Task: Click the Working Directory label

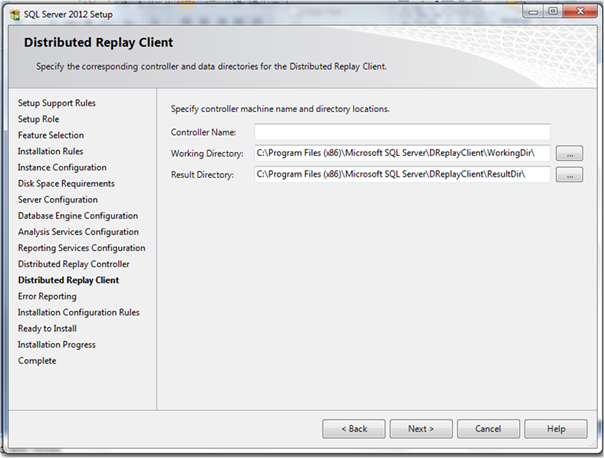Action: click(207, 154)
